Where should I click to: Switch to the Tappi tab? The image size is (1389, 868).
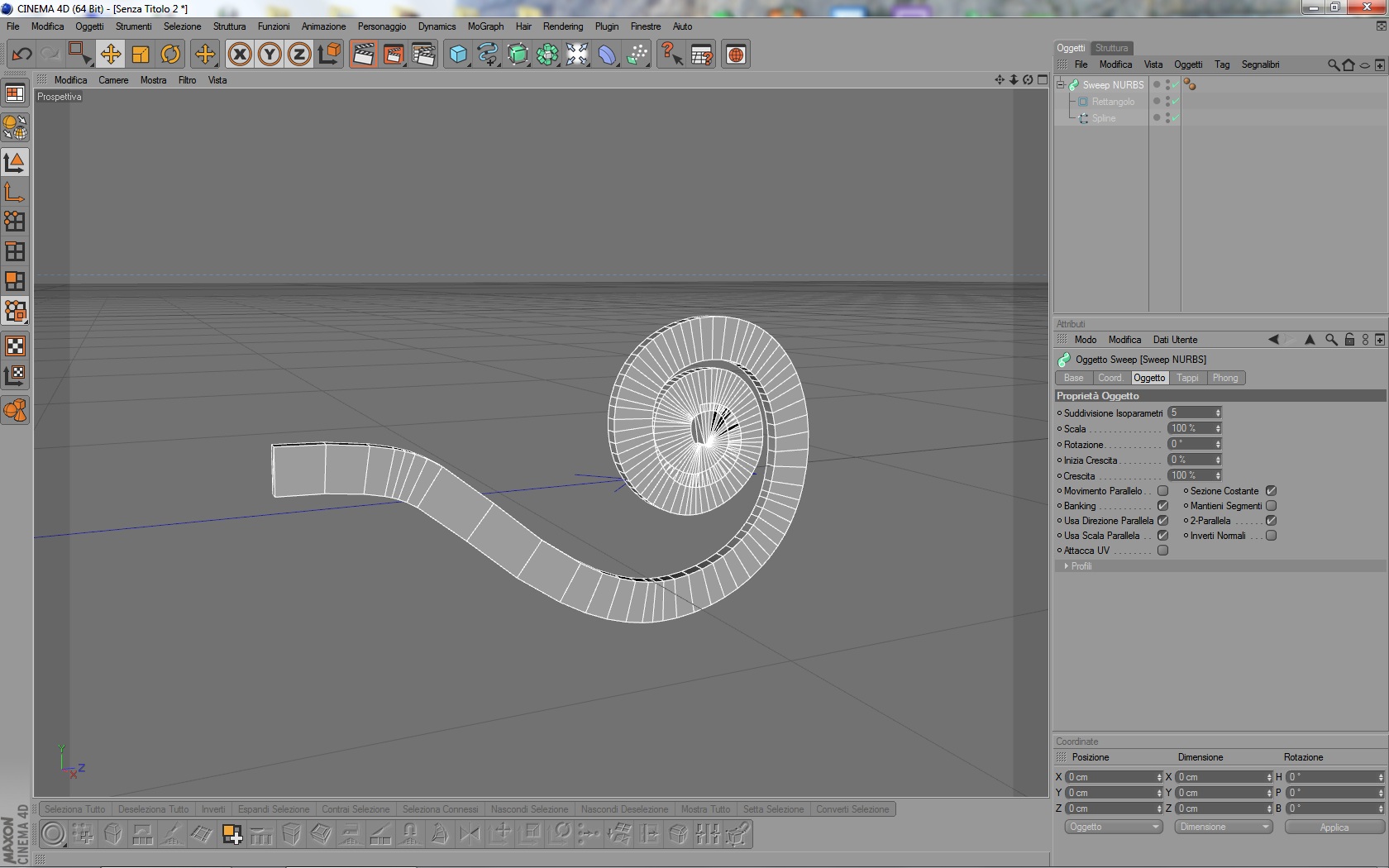(1187, 378)
